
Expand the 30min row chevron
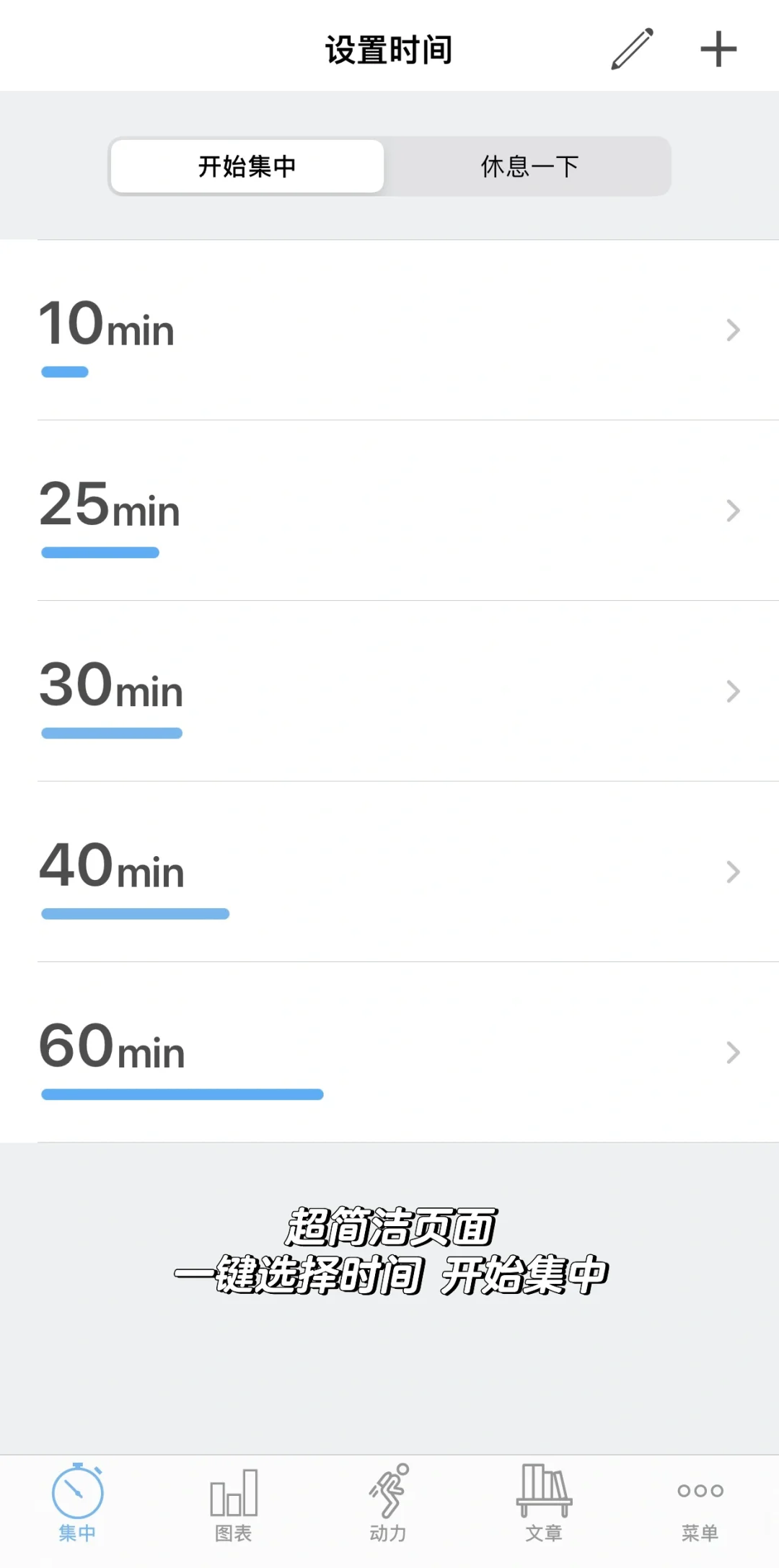733,691
